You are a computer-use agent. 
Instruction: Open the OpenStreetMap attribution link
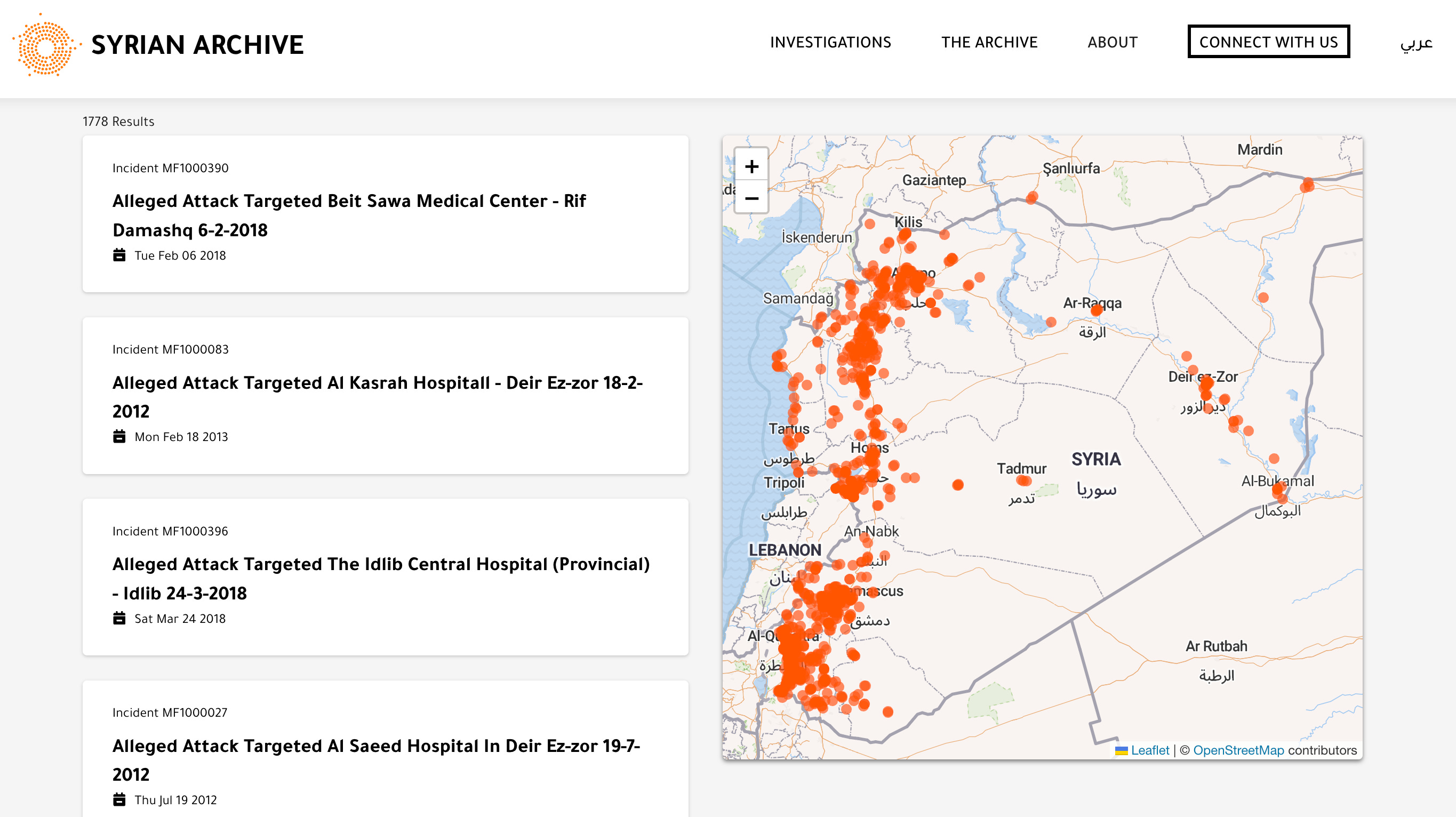pos(1238,750)
